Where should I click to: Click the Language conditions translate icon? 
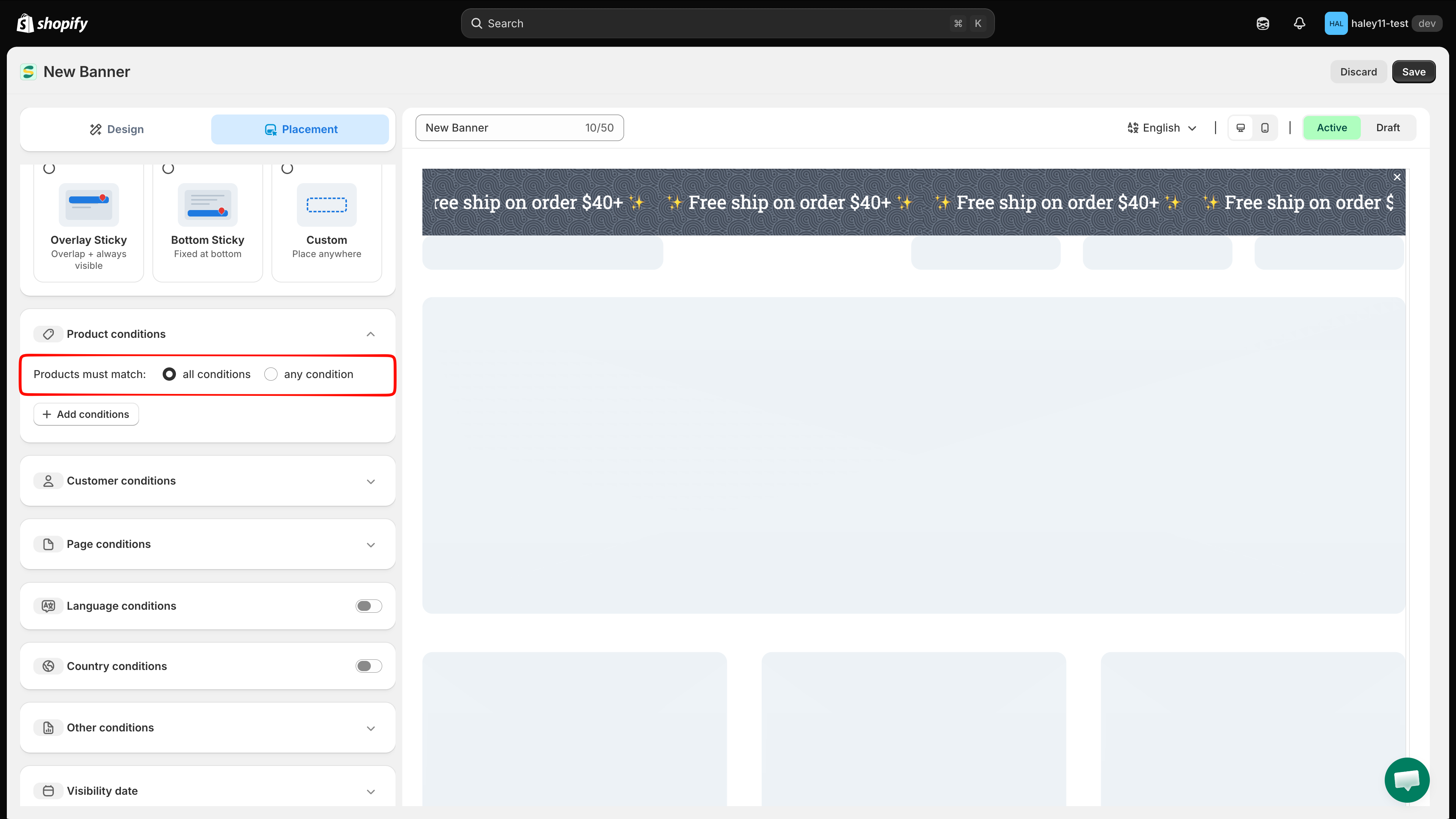pyautogui.click(x=49, y=606)
